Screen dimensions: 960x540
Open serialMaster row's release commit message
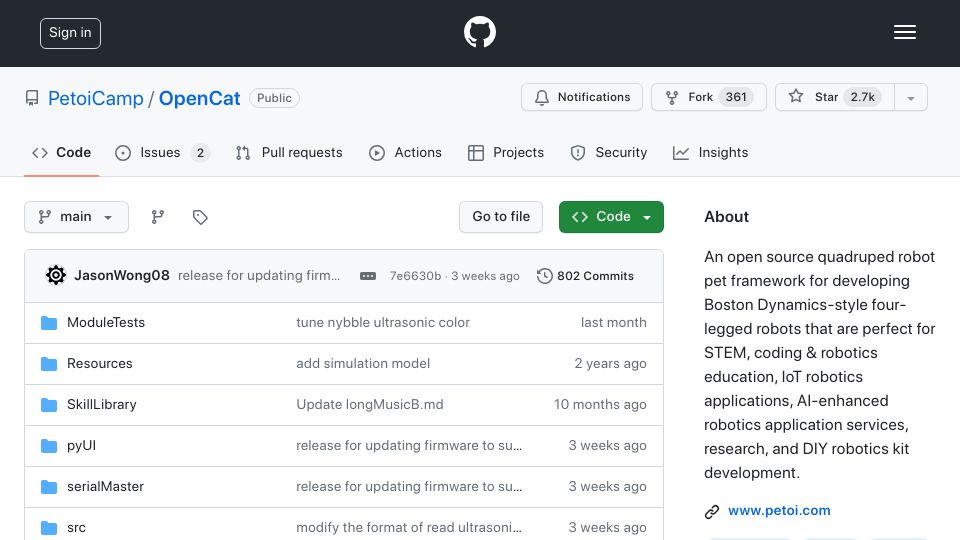(409, 487)
